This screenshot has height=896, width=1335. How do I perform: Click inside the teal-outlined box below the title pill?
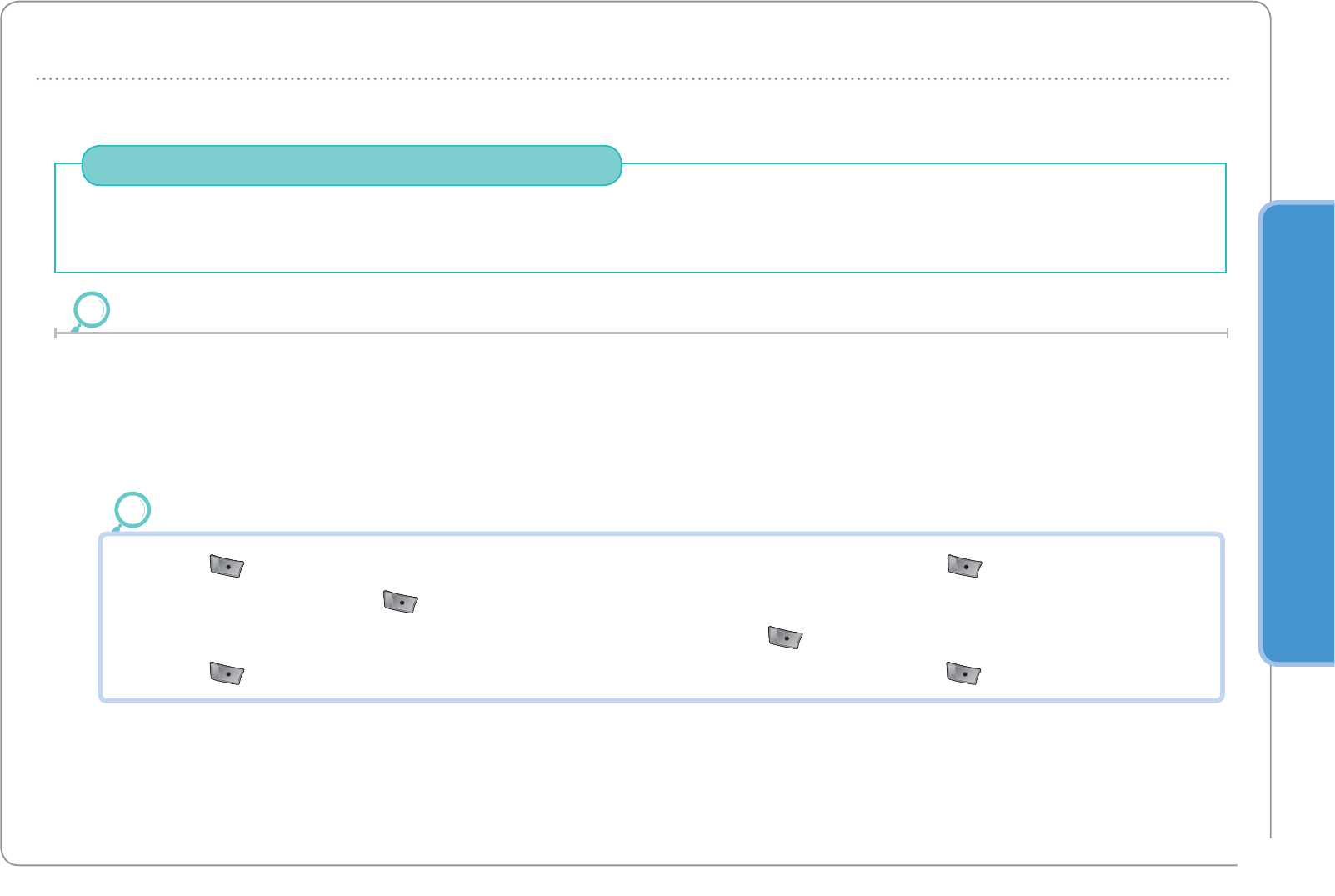[640, 229]
